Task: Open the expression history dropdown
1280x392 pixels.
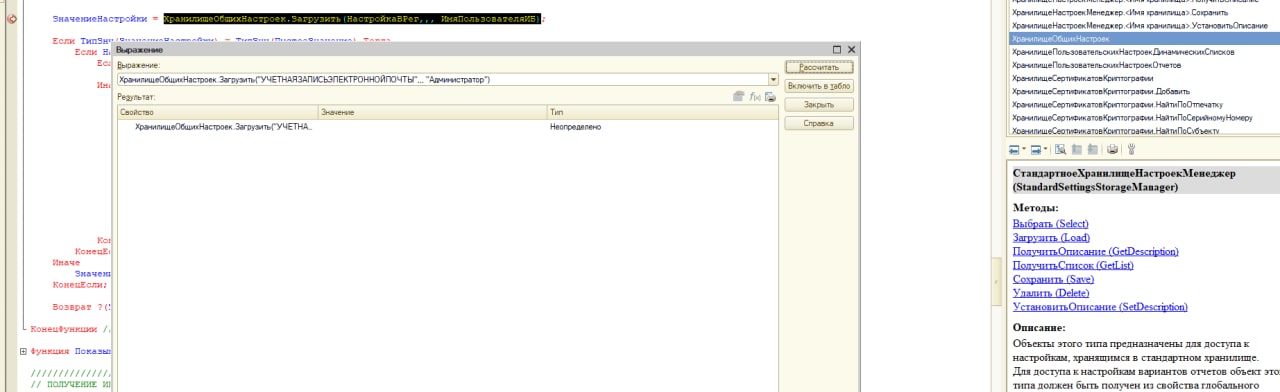Action: pos(773,79)
